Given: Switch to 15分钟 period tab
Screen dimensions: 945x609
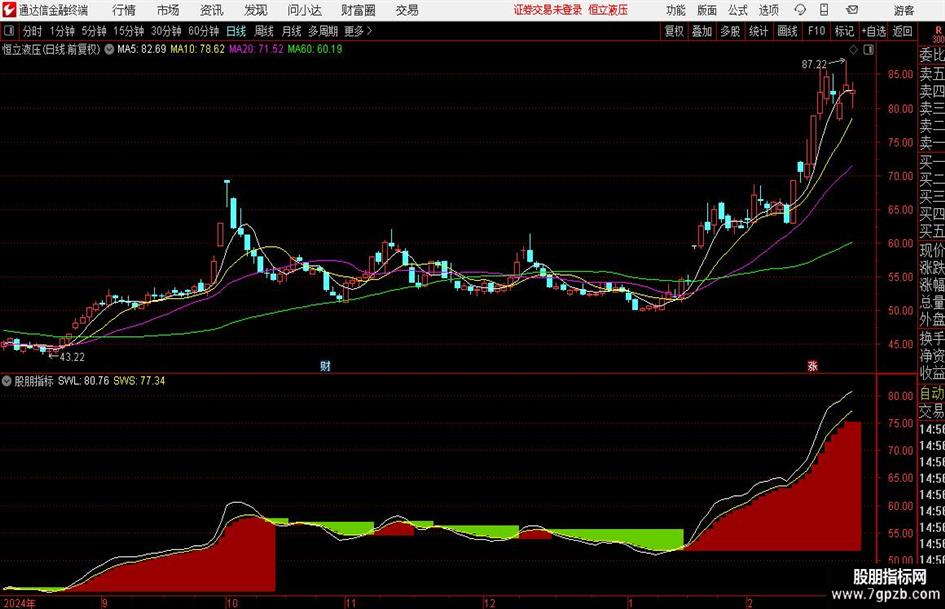Looking at the screenshot, I should [x=129, y=31].
